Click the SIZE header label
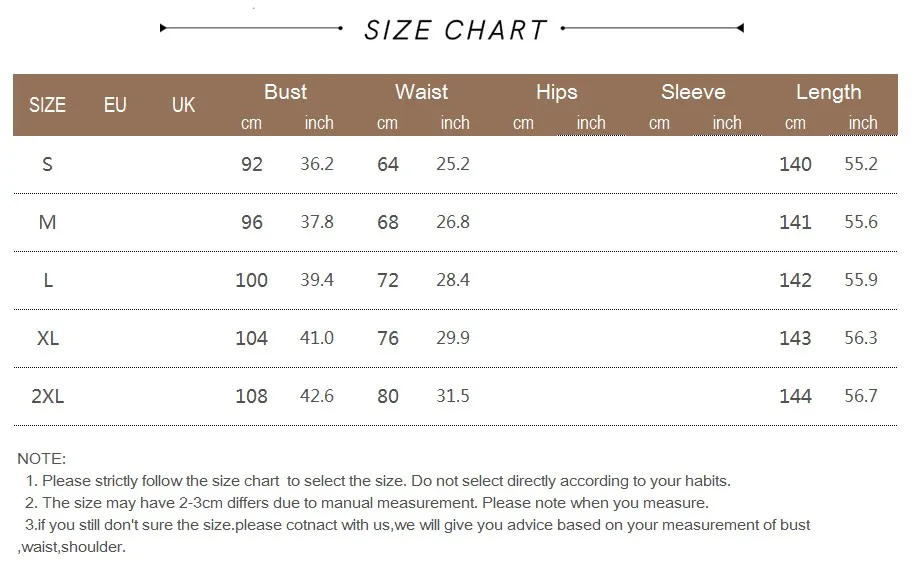 click(x=47, y=104)
